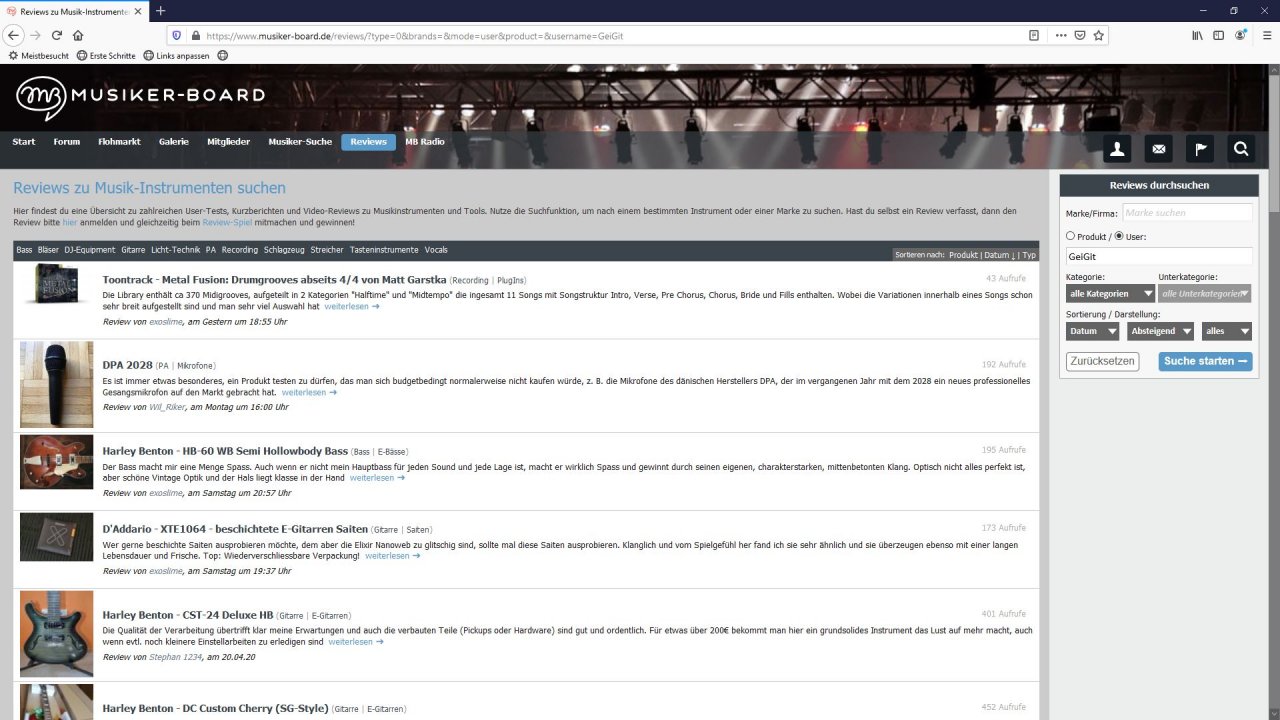This screenshot has width=1280, height=720.
Task: Open the D'Addario XTE1064 review title
Action: 235,528
